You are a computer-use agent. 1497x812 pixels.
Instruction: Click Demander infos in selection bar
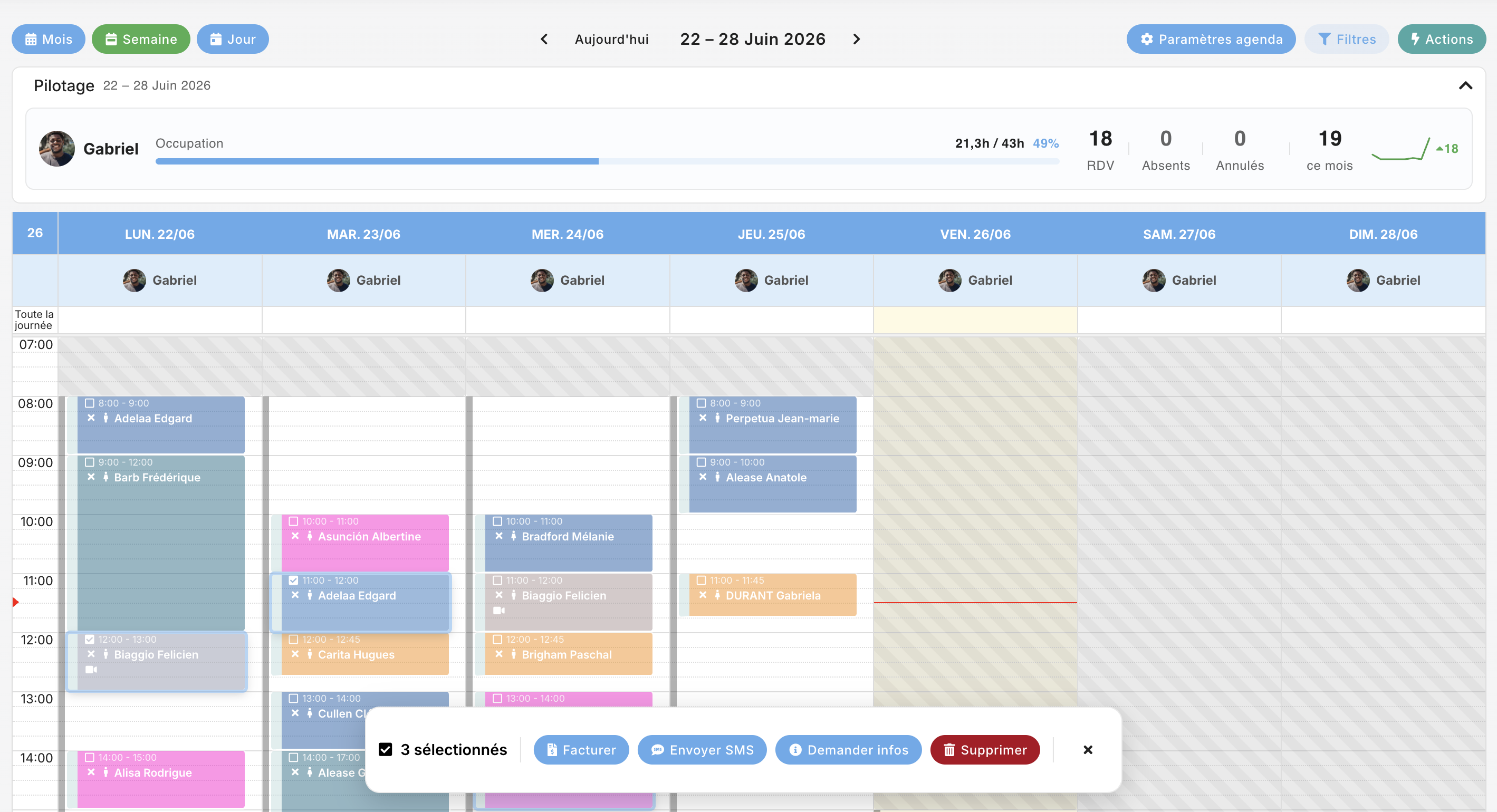coord(848,750)
